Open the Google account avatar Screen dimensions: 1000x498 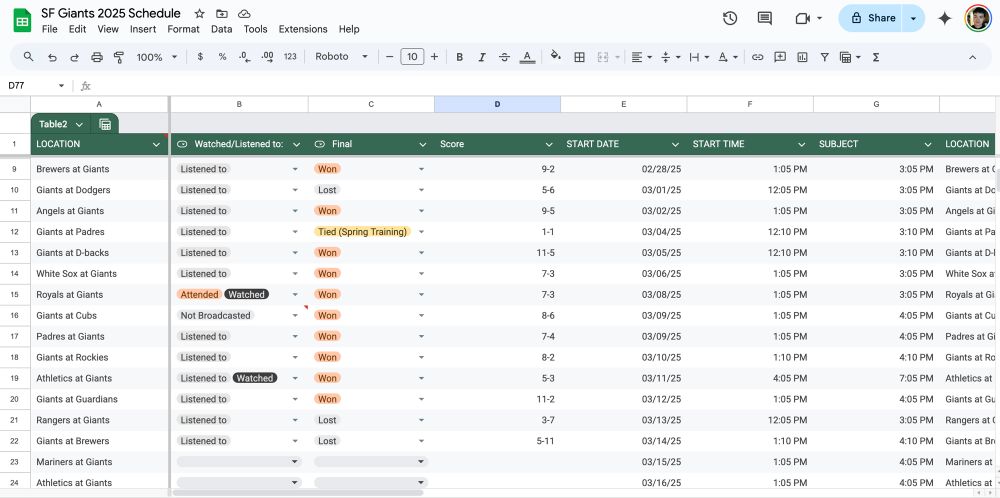tap(977, 18)
